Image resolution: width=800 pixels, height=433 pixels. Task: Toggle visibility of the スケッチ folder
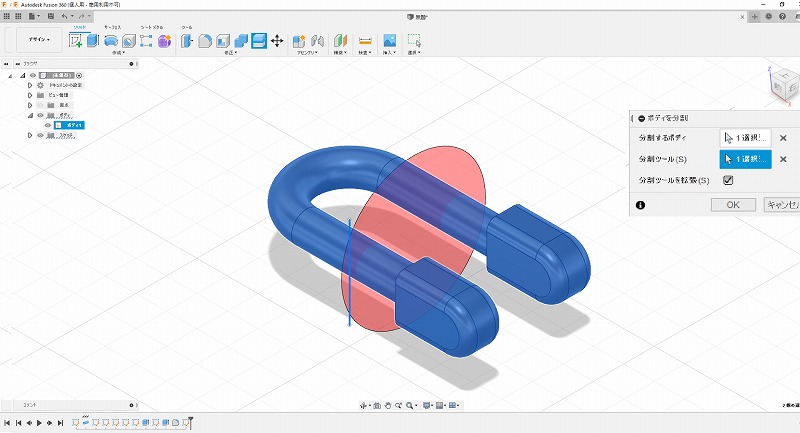click(41, 135)
